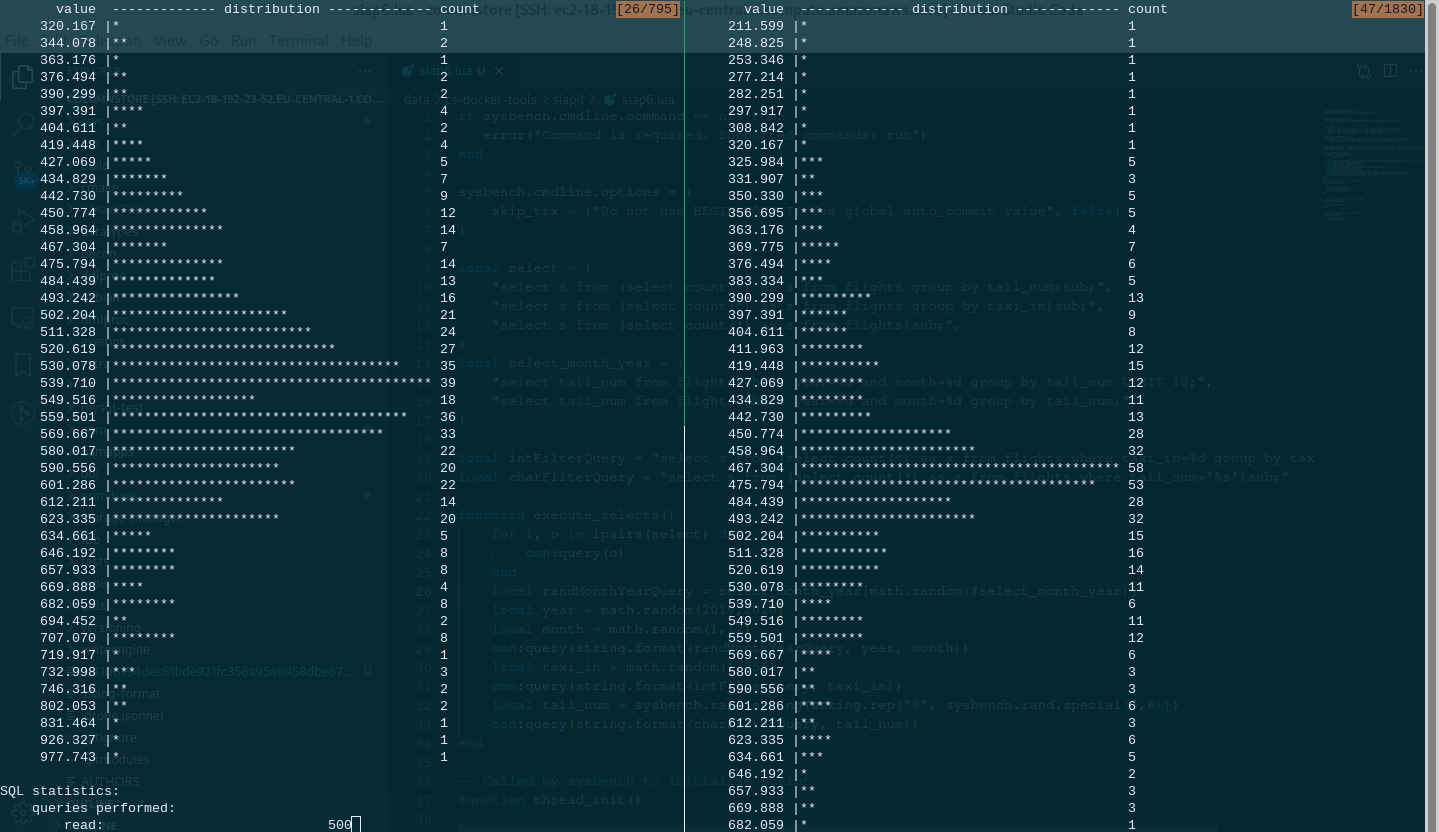Open editor More Actions ellipsis
1439x832 pixels.
[1416, 71]
